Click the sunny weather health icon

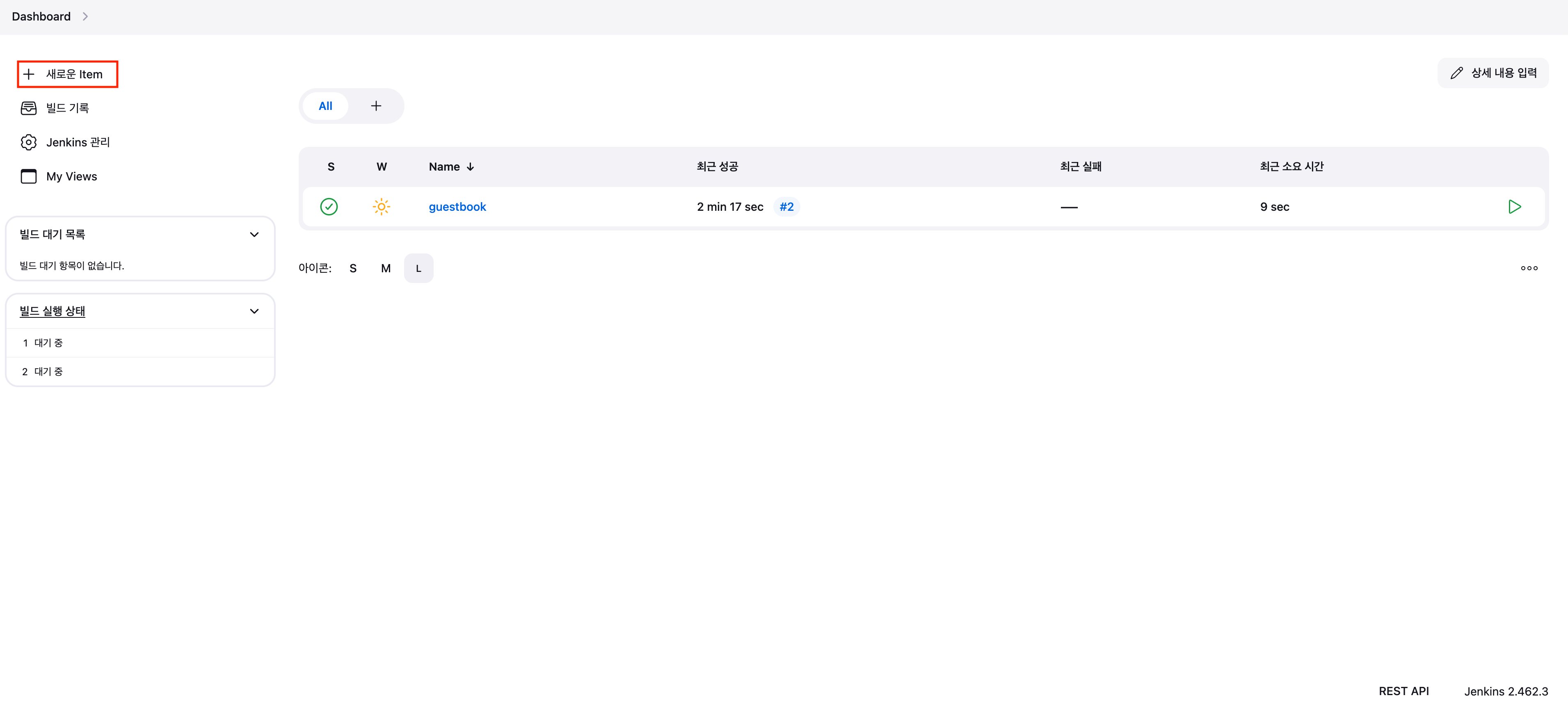point(381,207)
